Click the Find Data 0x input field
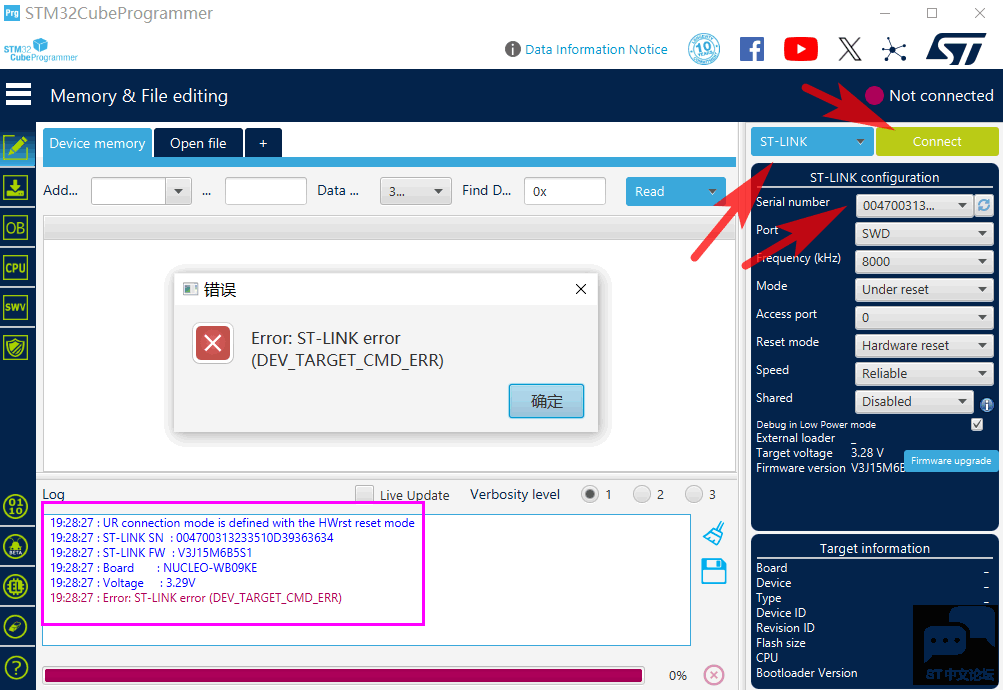 (565, 191)
